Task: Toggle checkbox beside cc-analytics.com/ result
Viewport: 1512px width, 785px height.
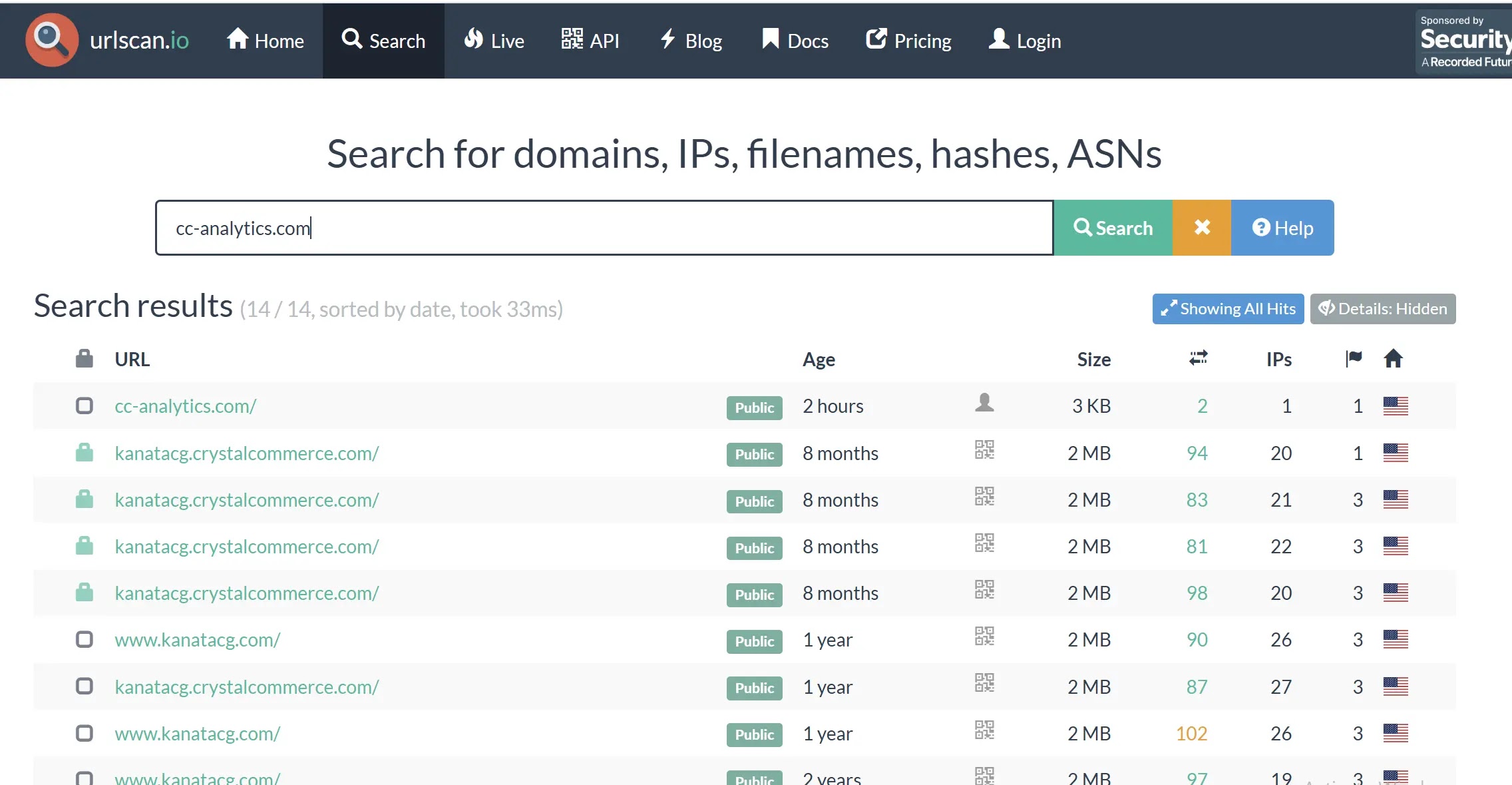Action: tap(85, 405)
